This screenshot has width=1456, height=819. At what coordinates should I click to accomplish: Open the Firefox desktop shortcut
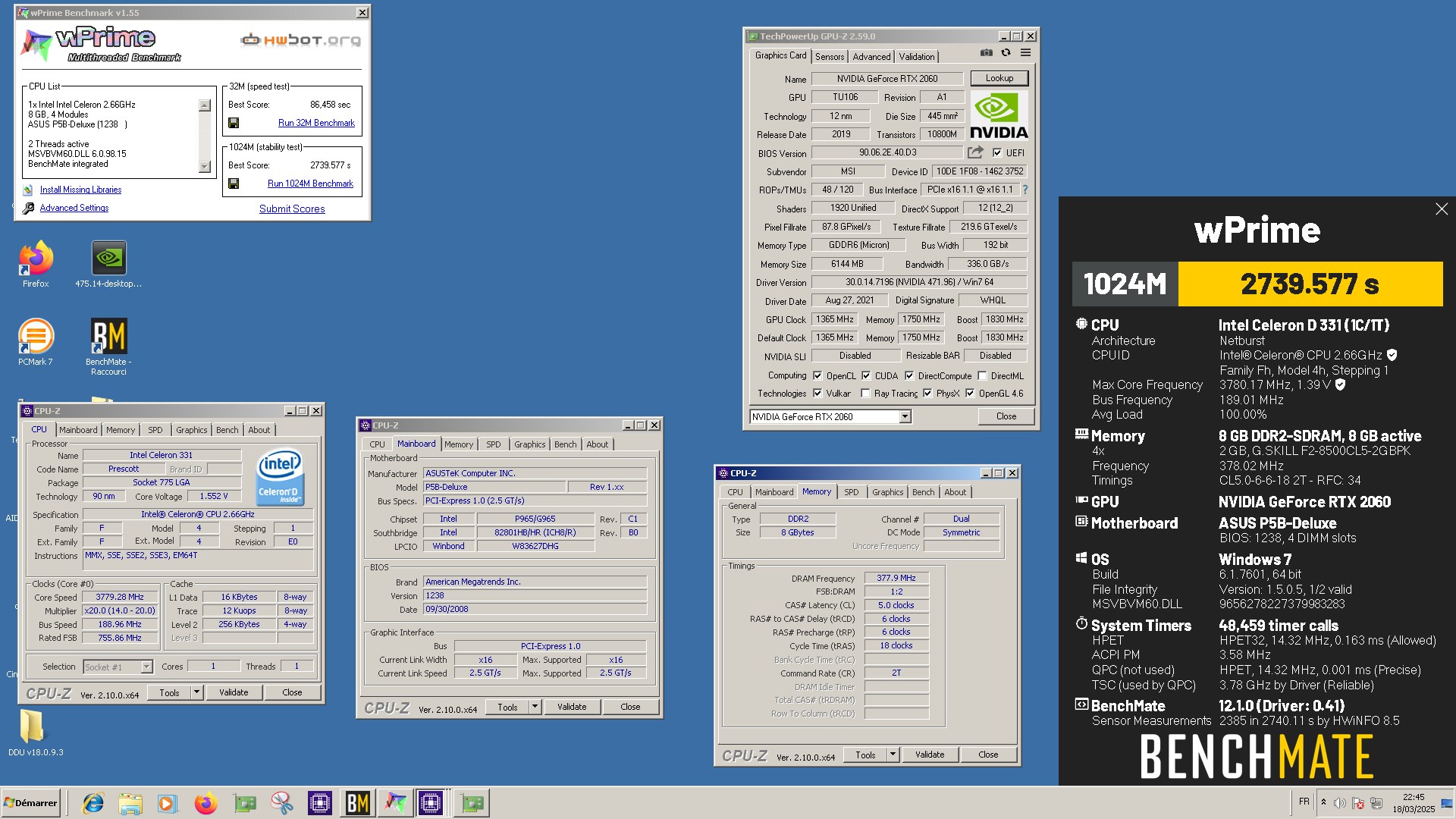coord(36,264)
